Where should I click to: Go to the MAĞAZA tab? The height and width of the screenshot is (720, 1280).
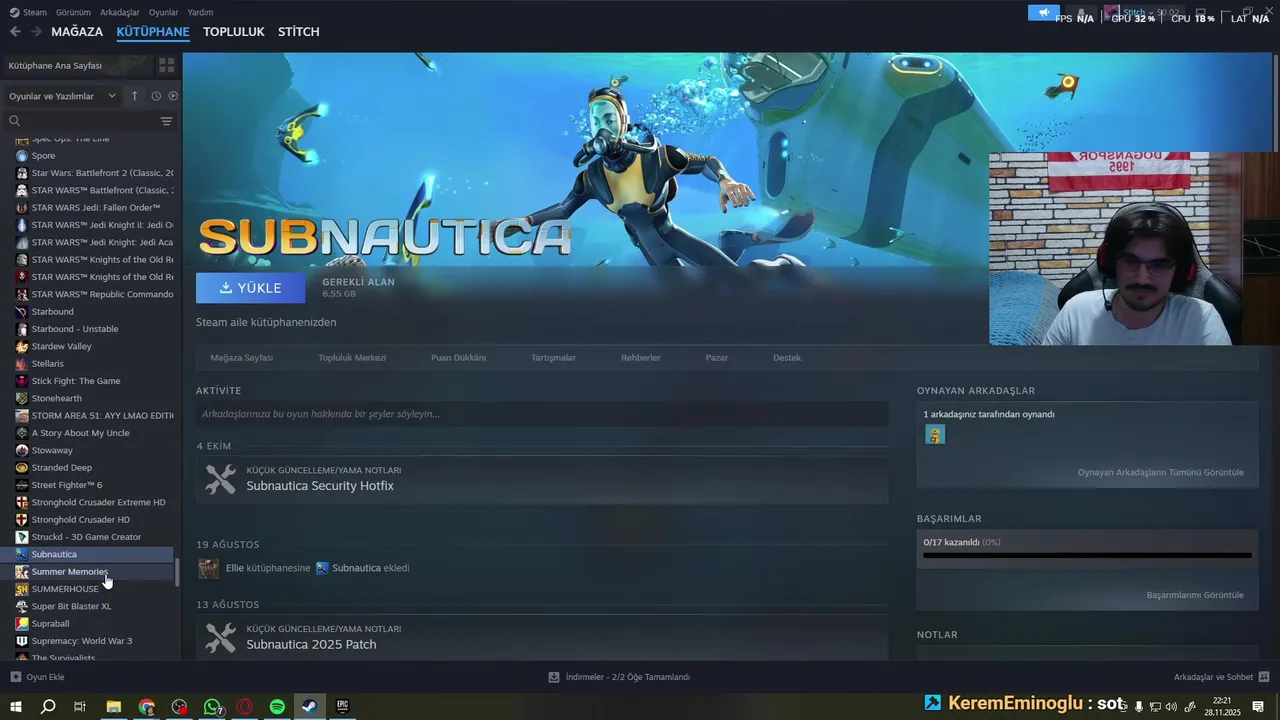(x=77, y=32)
